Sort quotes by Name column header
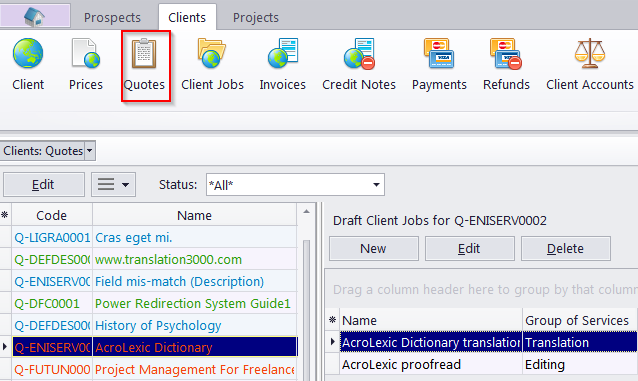The height and width of the screenshot is (381, 638). pyautogui.click(x=194, y=215)
